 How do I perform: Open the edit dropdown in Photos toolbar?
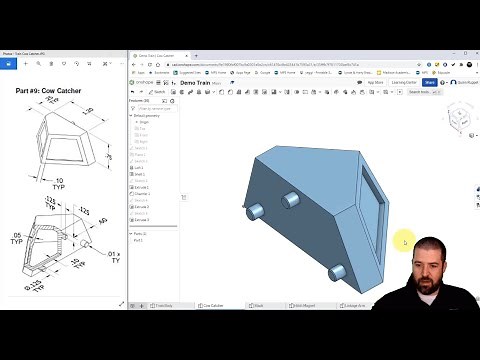[x=107, y=63]
